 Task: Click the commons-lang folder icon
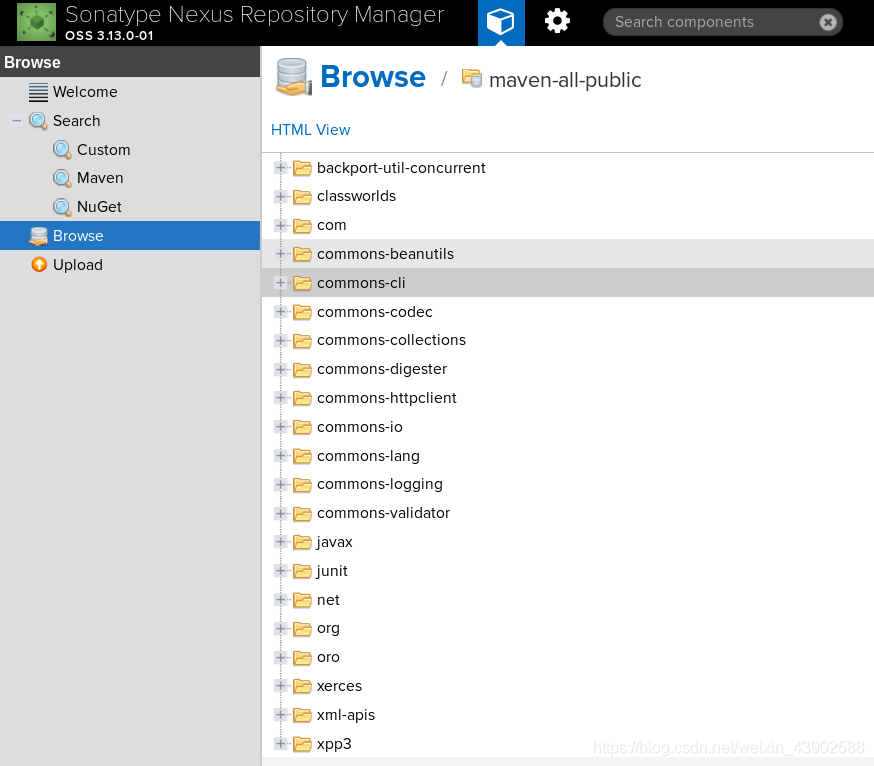tap(302, 456)
